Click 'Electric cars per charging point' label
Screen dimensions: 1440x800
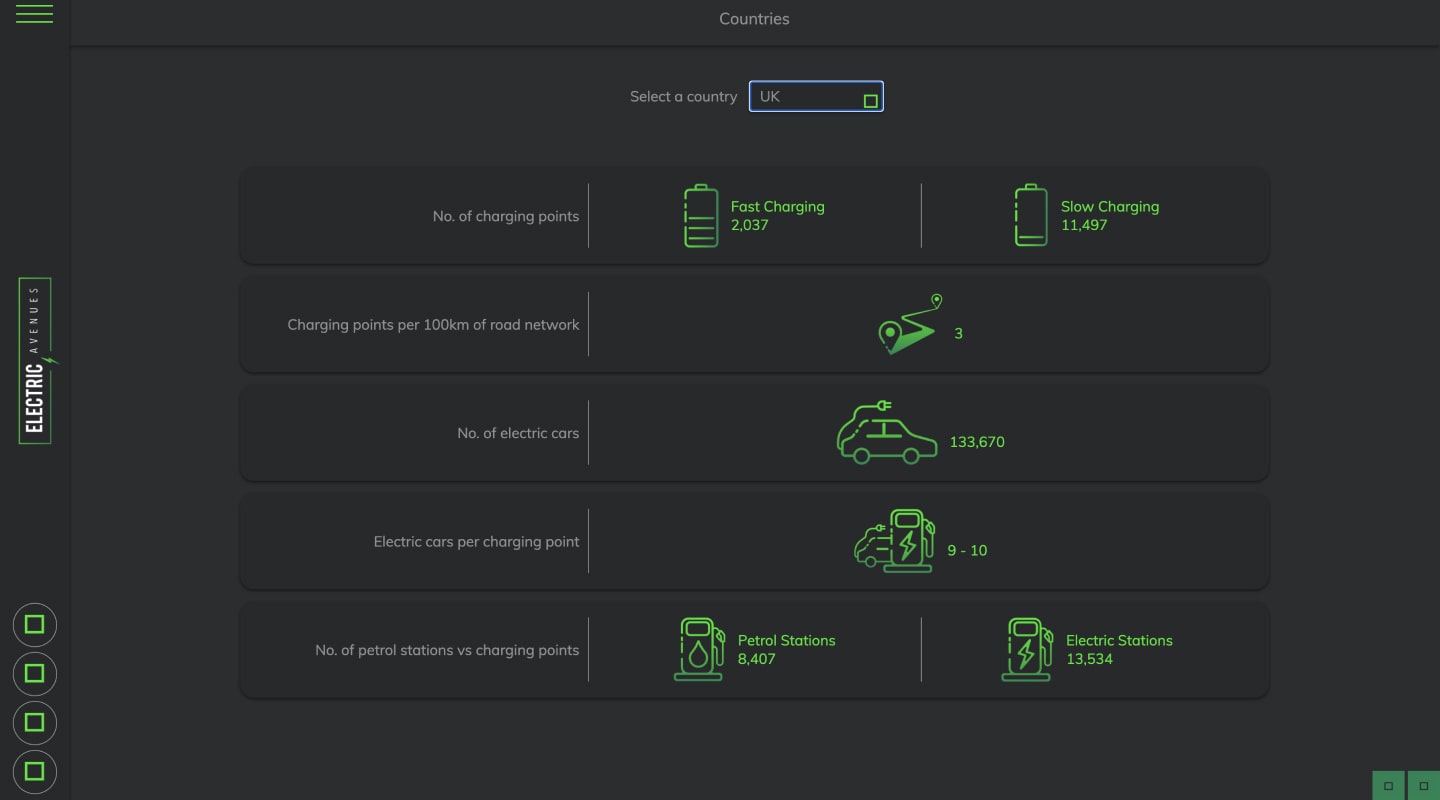coord(477,542)
